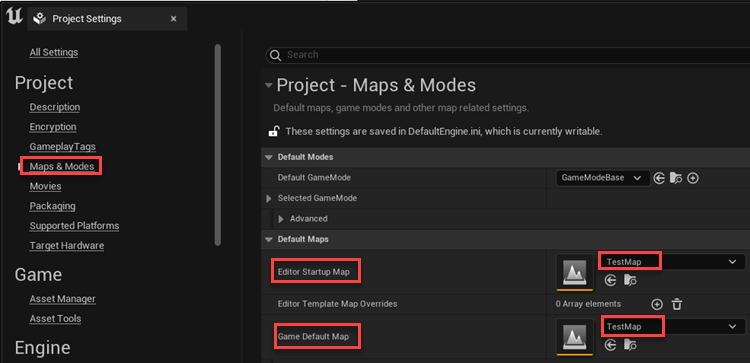Select Maps & Modes in sidebar
The image size is (750, 363).
(61, 166)
